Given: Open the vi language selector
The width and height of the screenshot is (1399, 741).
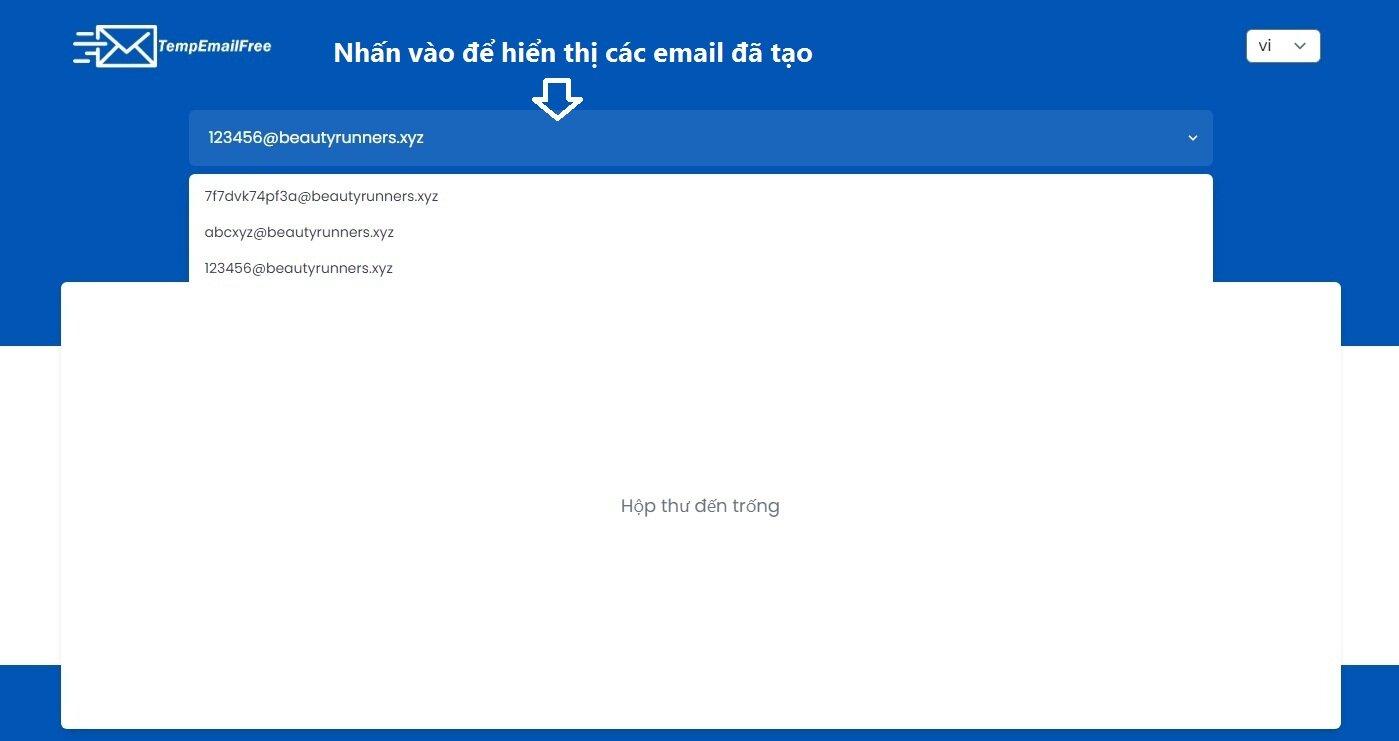Looking at the screenshot, I should (x=1283, y=46).
